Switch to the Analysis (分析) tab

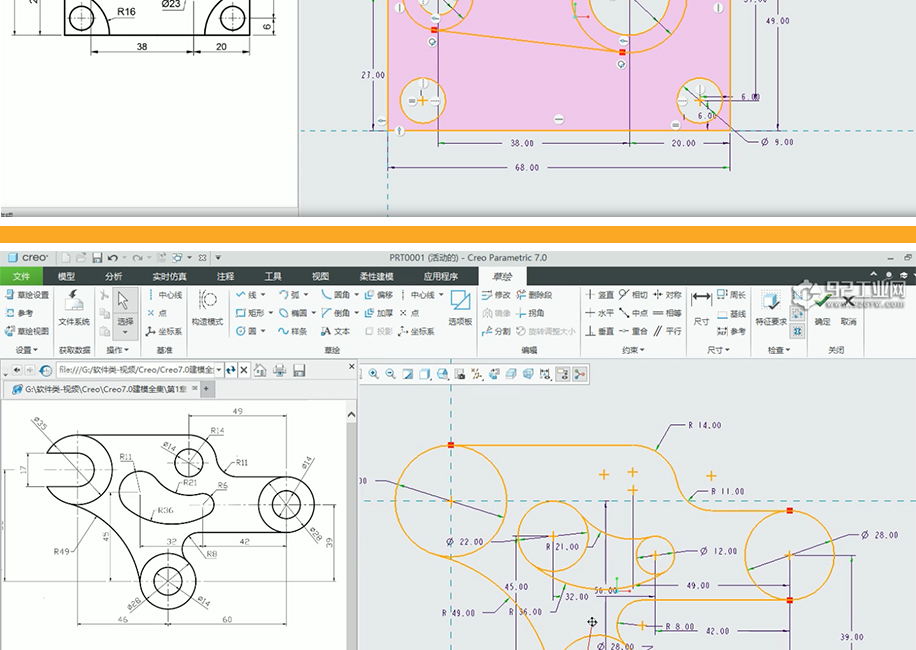pyautogui.click(x=113, y=276)
